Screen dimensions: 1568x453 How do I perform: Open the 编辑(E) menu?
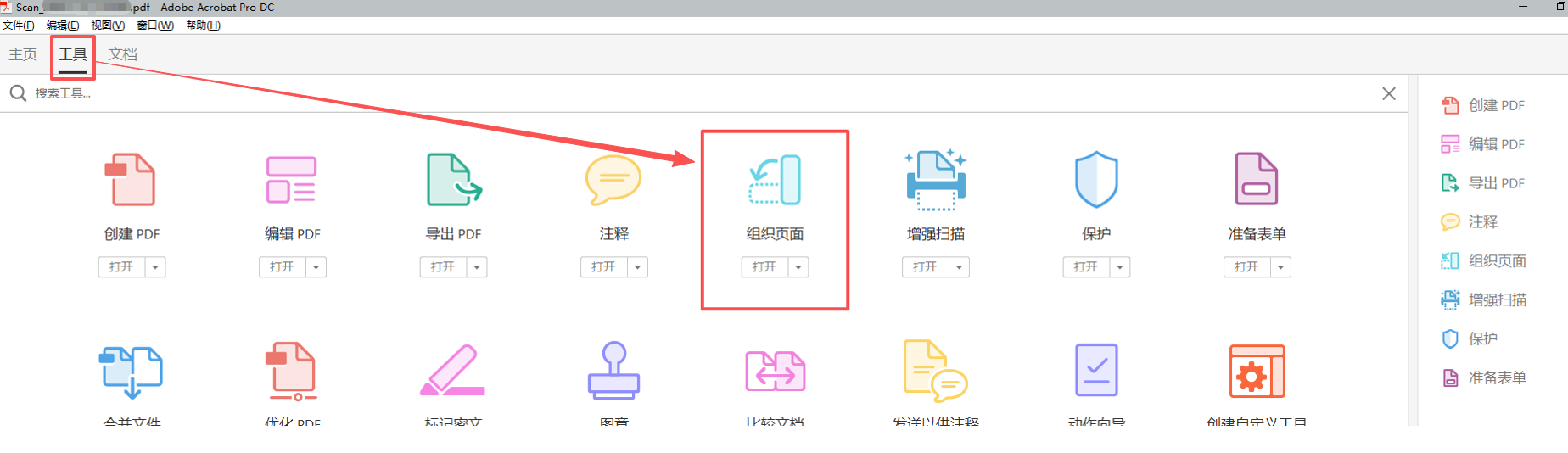(x=63, y=25)
